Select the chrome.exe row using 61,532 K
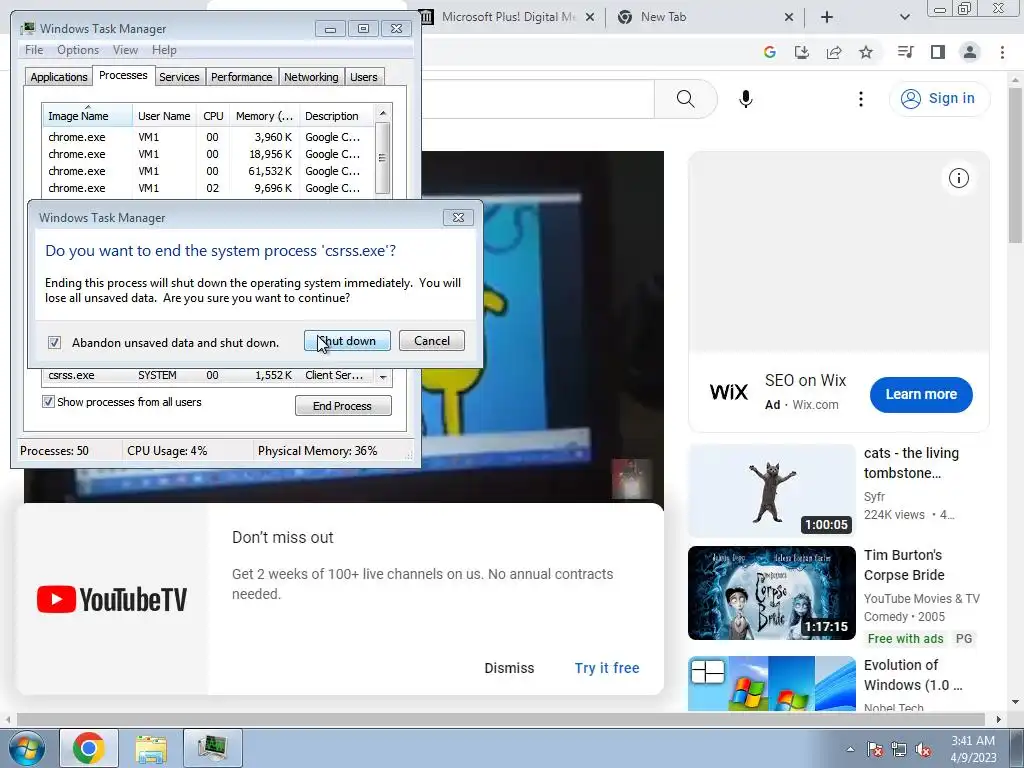 click(208, 171)
